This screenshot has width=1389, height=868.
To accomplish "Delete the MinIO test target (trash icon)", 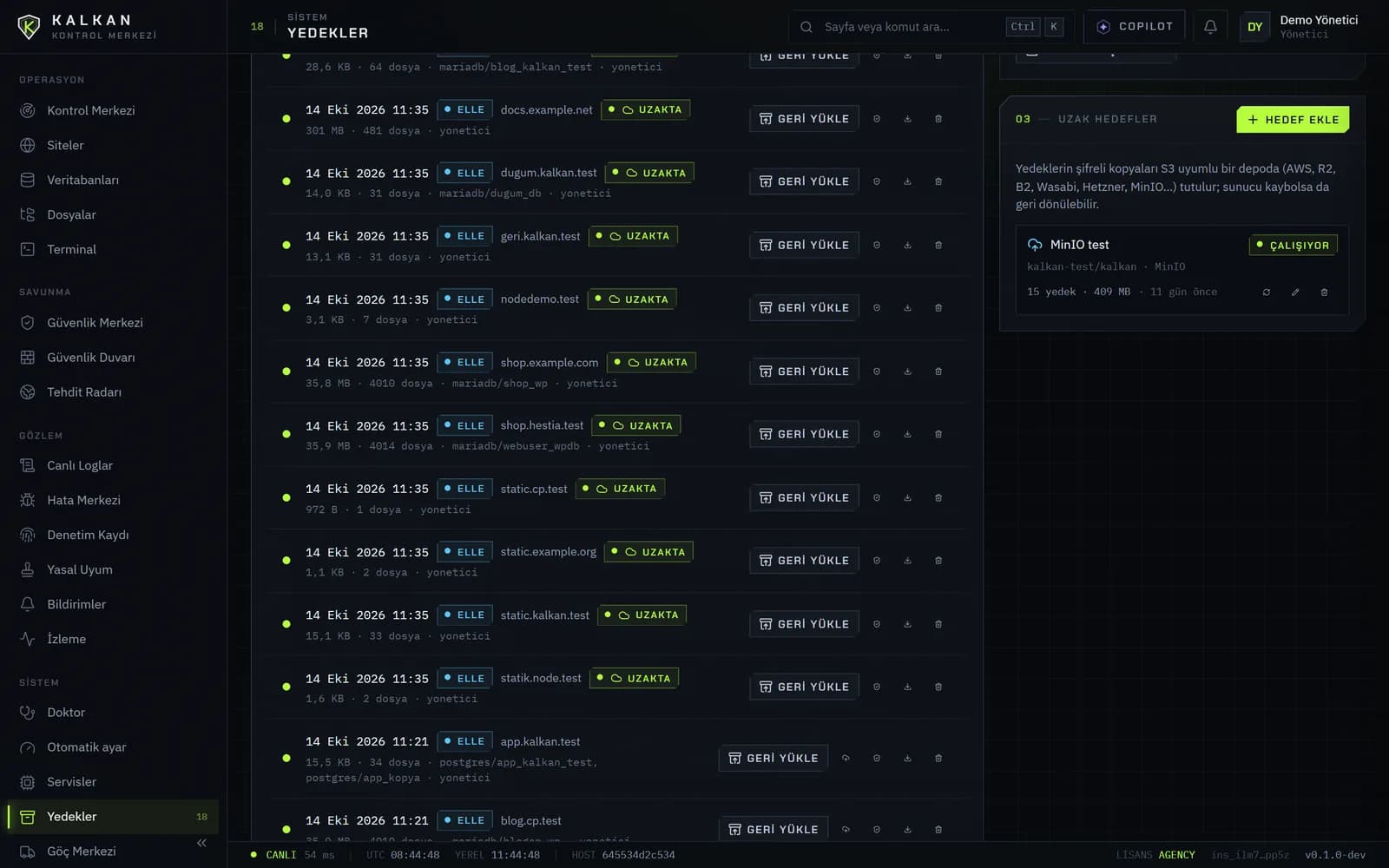I will coord(1324,293).
